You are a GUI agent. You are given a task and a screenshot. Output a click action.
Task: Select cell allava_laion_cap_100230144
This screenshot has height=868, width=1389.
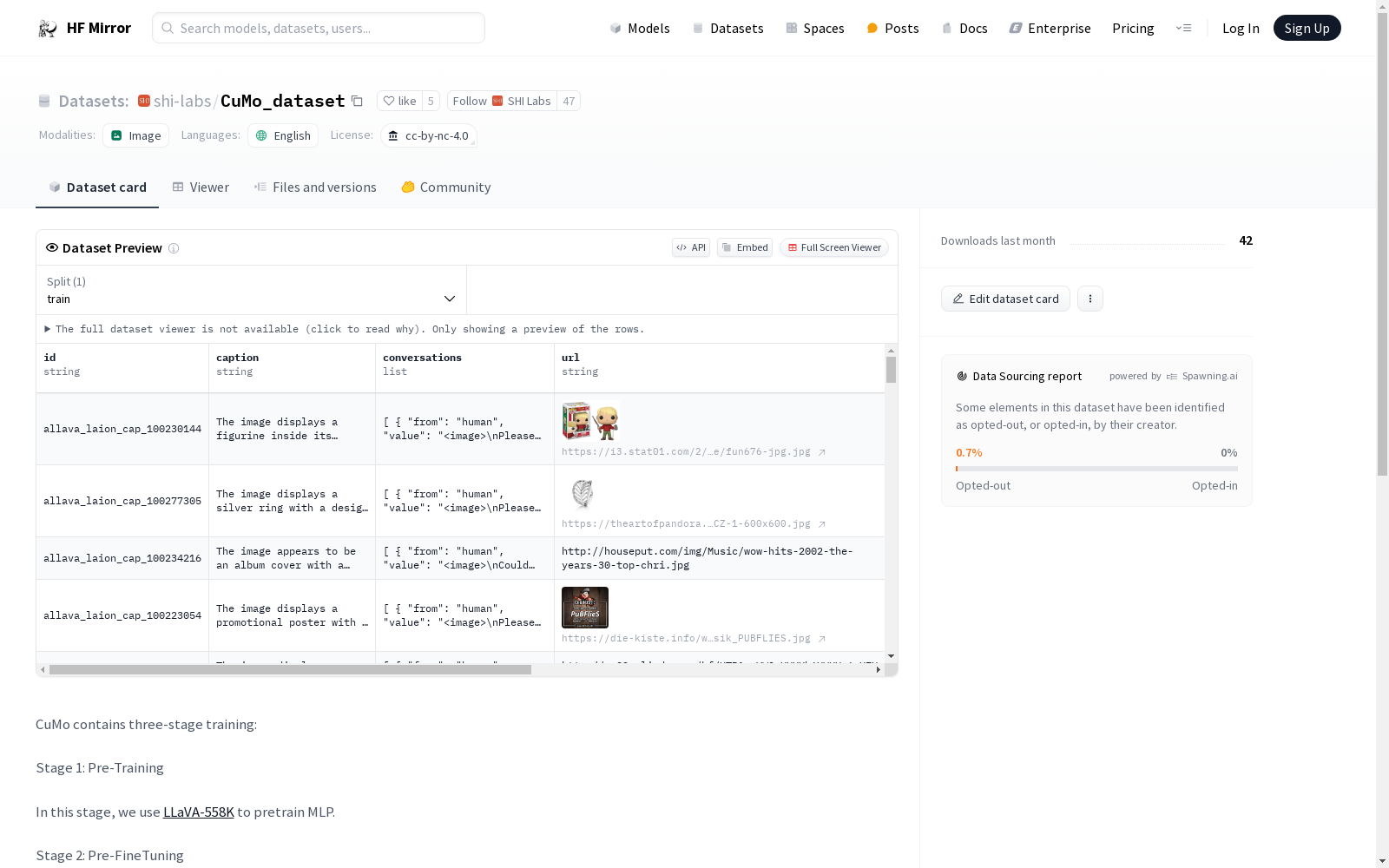click(122, 429)
